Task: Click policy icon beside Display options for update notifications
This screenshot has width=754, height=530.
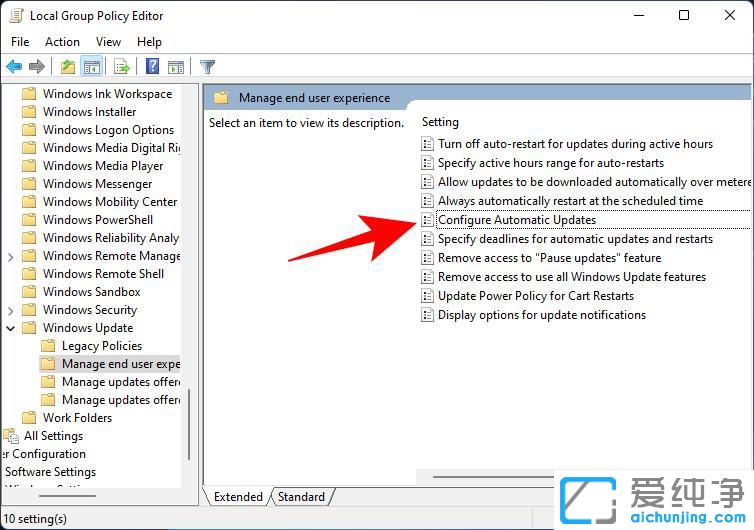Action: pos(427,315)
